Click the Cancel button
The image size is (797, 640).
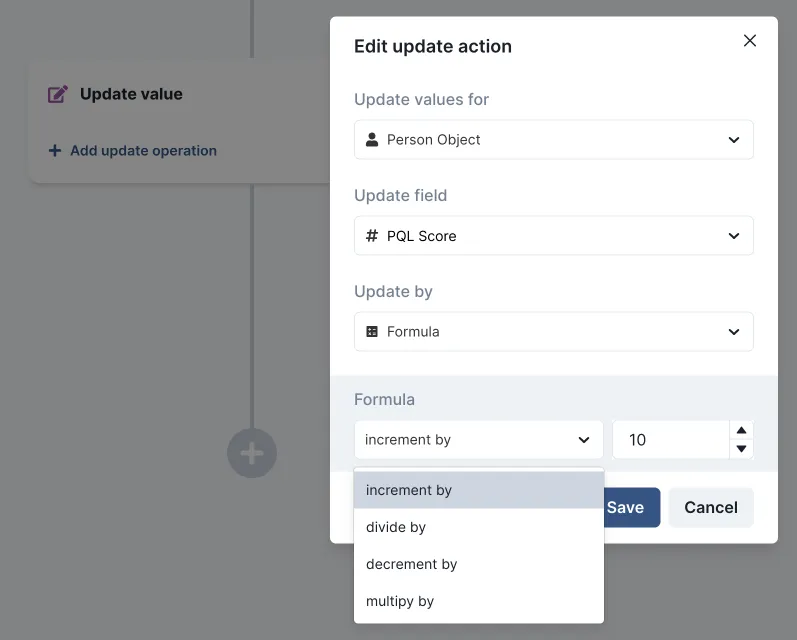710,507
